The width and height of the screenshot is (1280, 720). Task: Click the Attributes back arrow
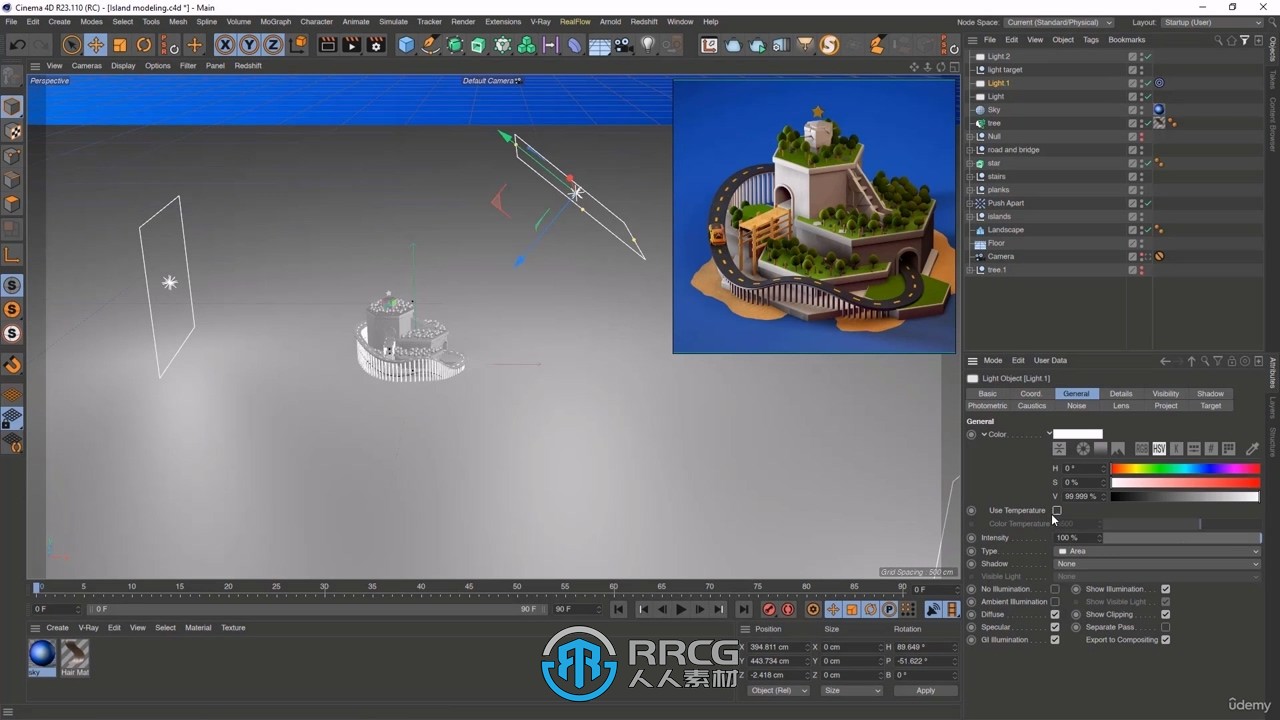pyautogui.click(x=1165, y=361)
